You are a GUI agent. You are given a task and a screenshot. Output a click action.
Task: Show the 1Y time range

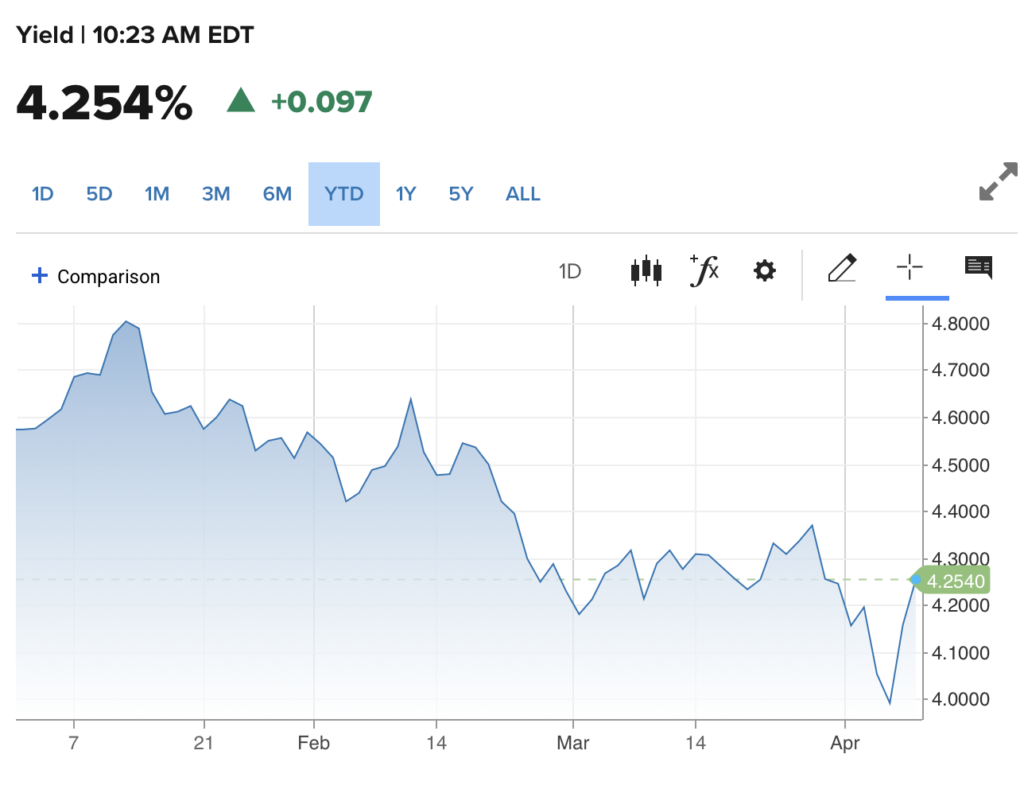(405, 194)
